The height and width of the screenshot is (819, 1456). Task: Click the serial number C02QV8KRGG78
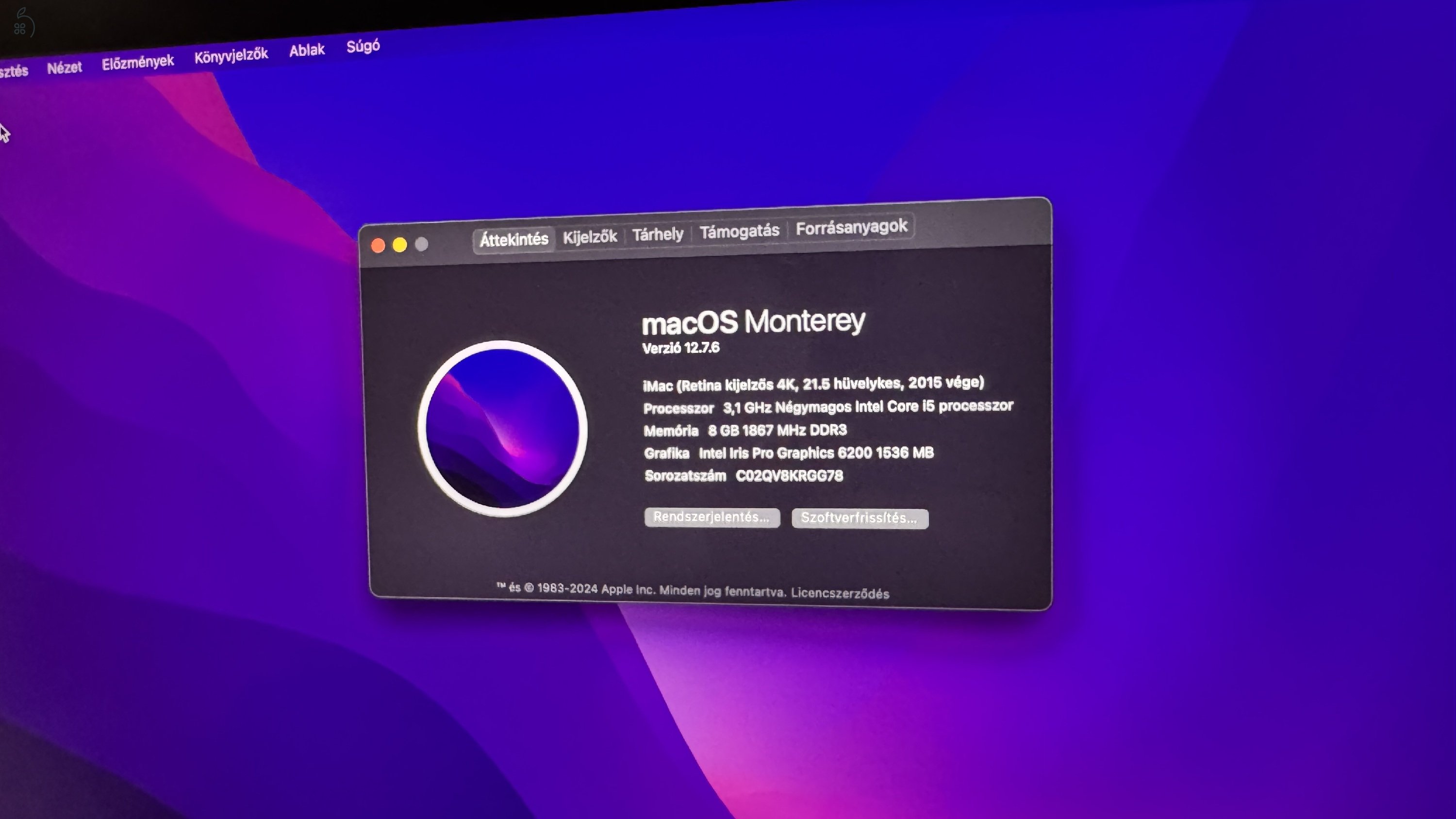pos(789,476)
